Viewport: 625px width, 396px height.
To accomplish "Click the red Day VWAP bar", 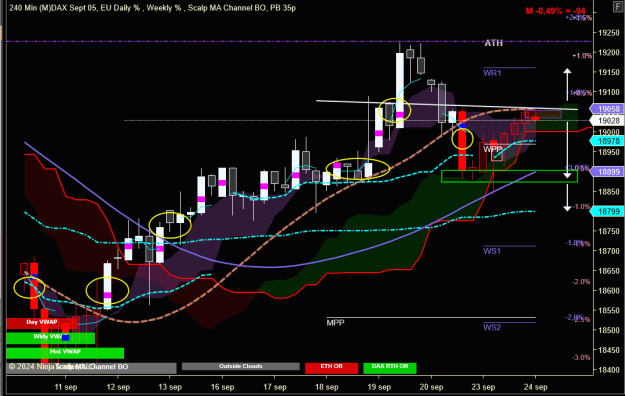I will point(42,323).
